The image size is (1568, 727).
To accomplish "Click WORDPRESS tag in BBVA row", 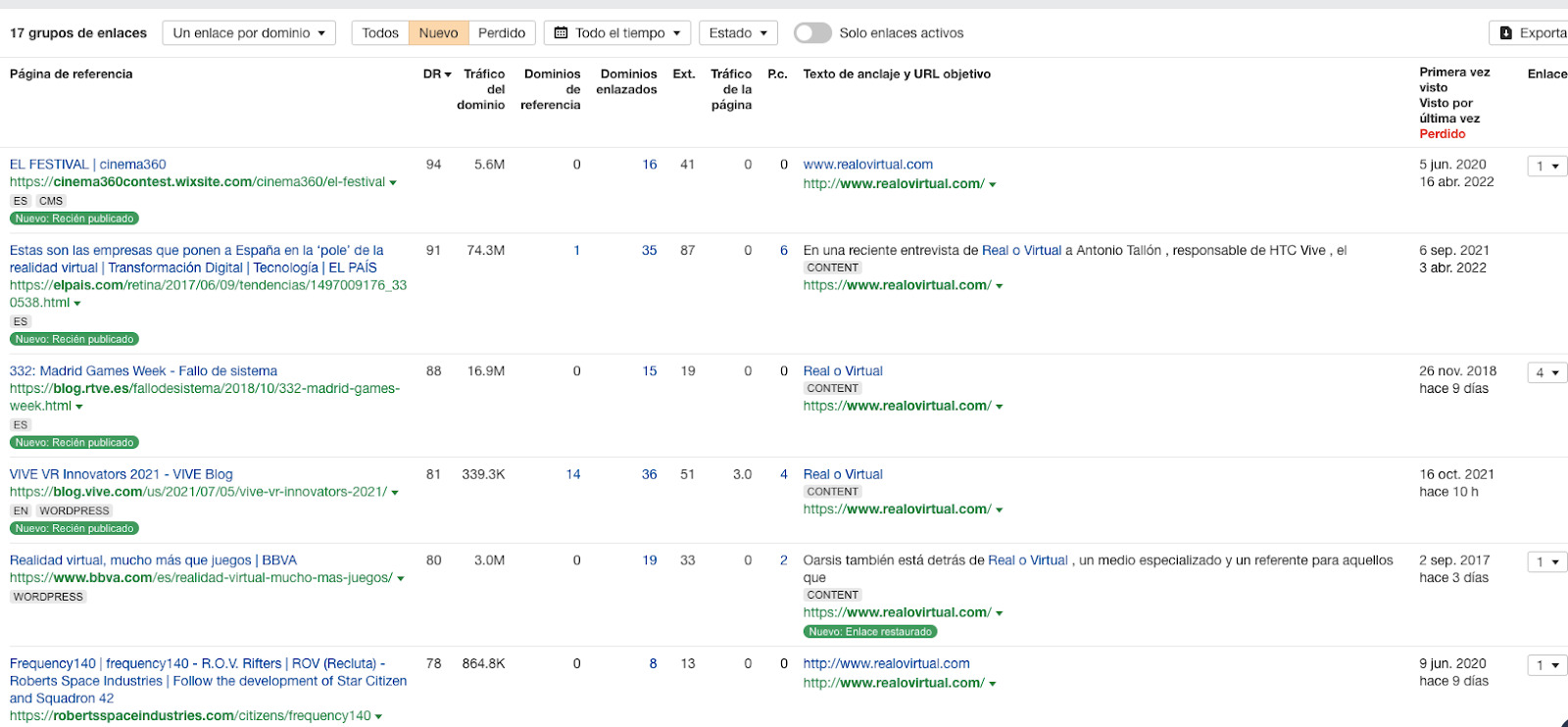I will pos(48,597).
